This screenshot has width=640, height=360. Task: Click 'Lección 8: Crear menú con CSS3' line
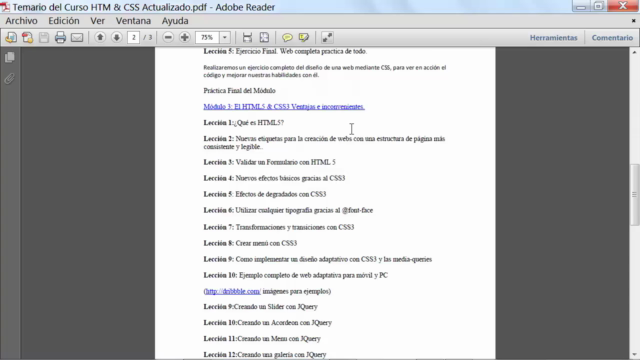point(250,243)
